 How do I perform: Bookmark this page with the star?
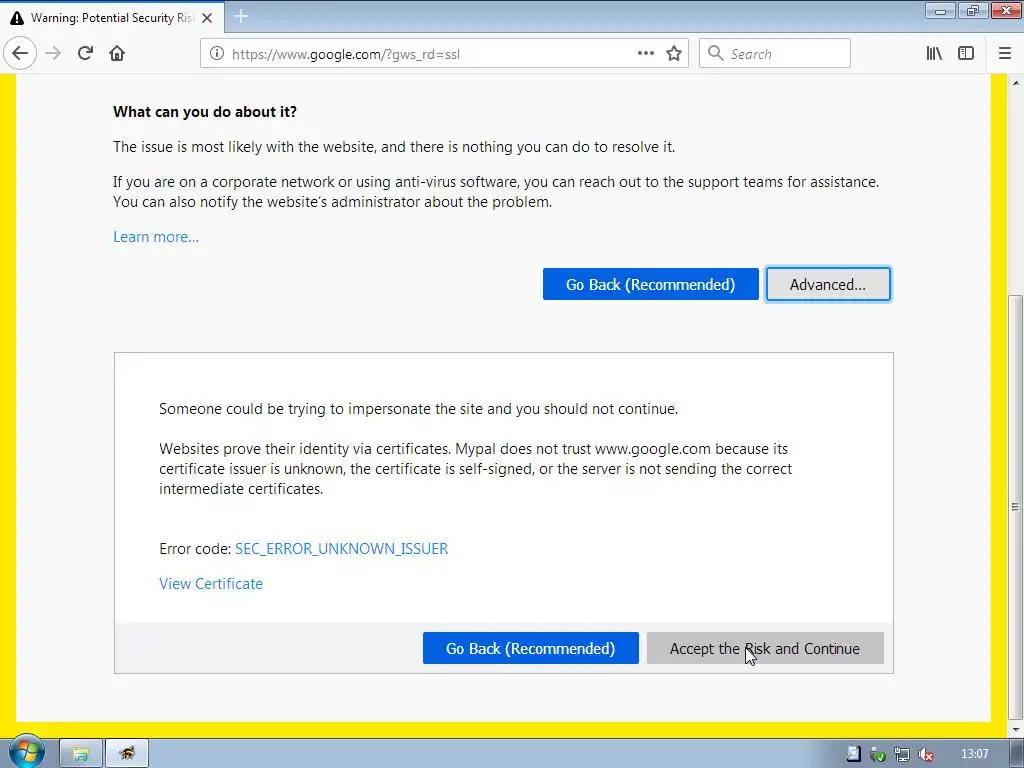click(x=674, y=54)
